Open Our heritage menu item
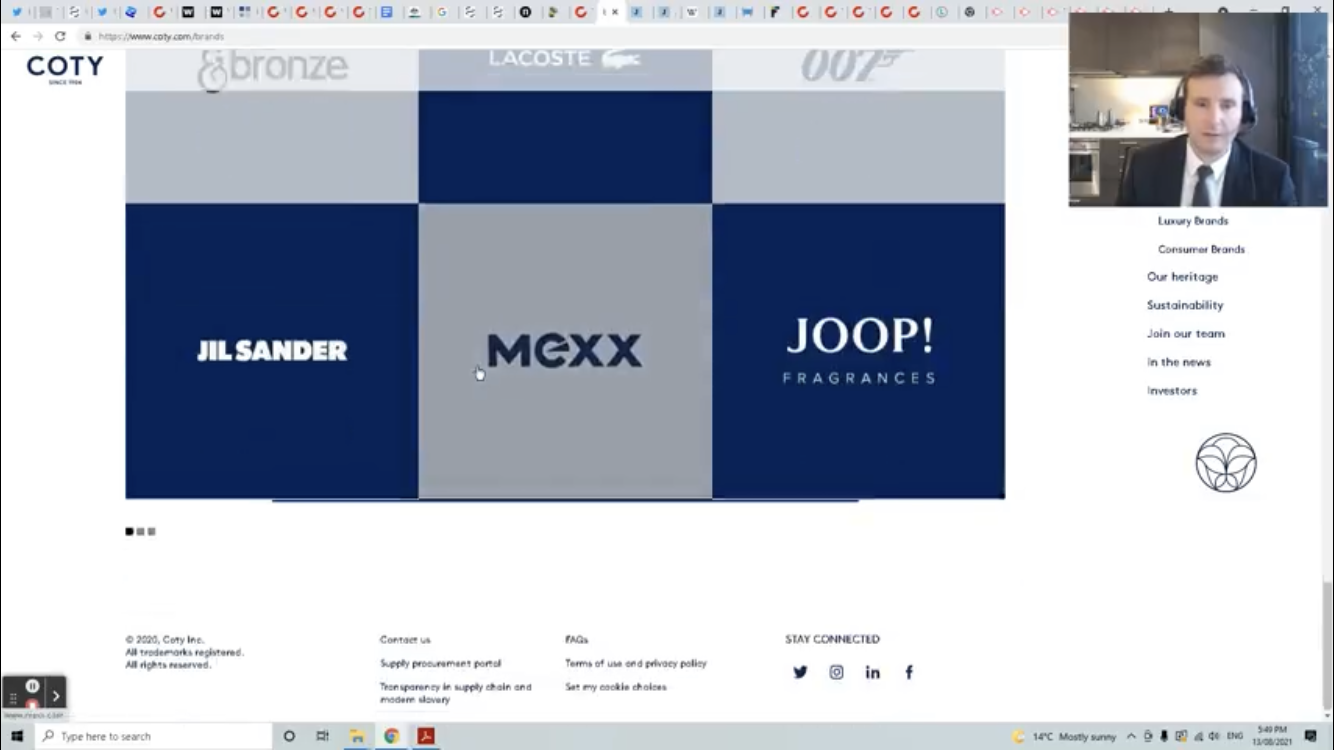 [1182, 277]
